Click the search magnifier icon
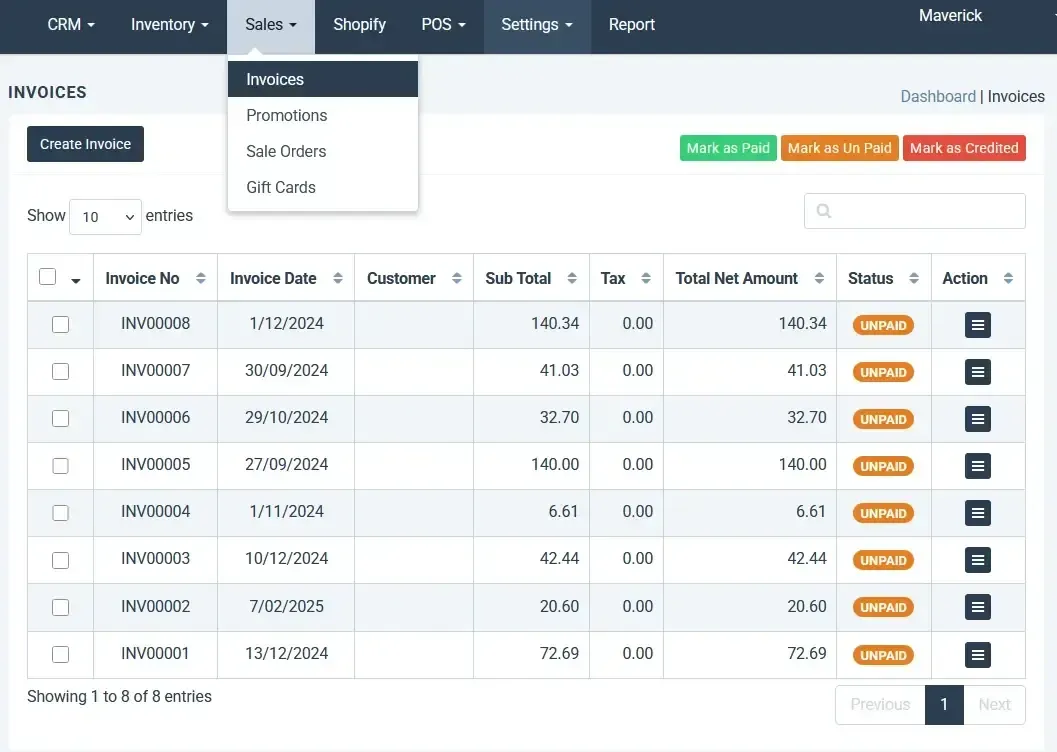The image size is (1057, 752). (824, 211)
